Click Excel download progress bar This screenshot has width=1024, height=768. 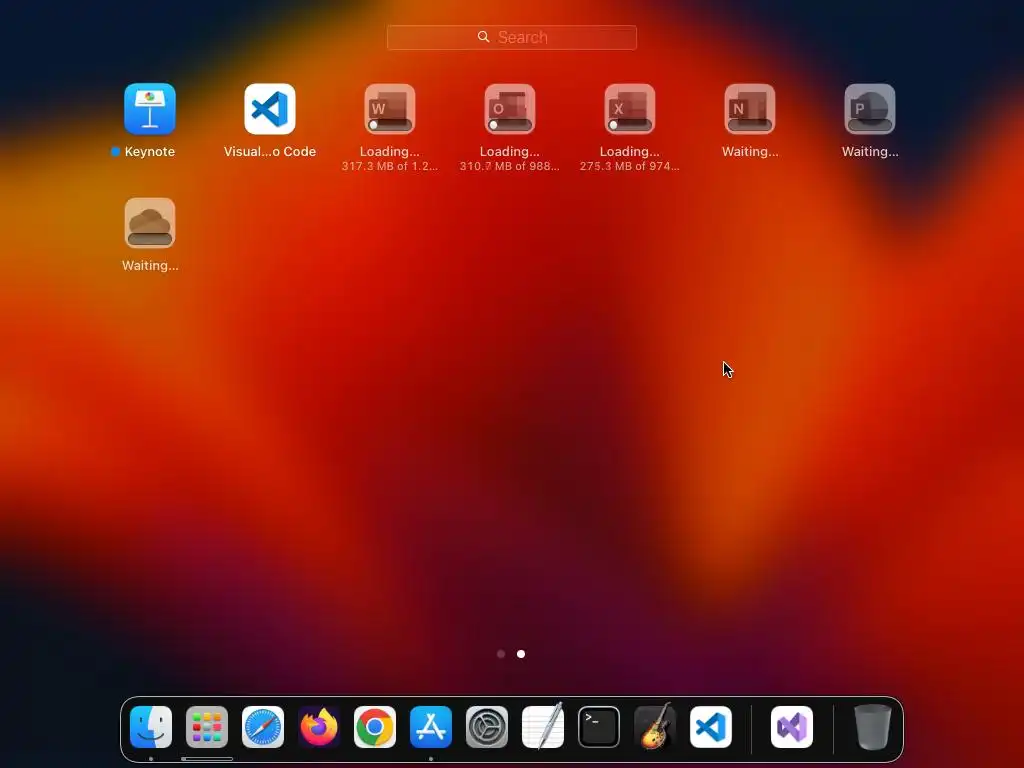pos(630,125)
